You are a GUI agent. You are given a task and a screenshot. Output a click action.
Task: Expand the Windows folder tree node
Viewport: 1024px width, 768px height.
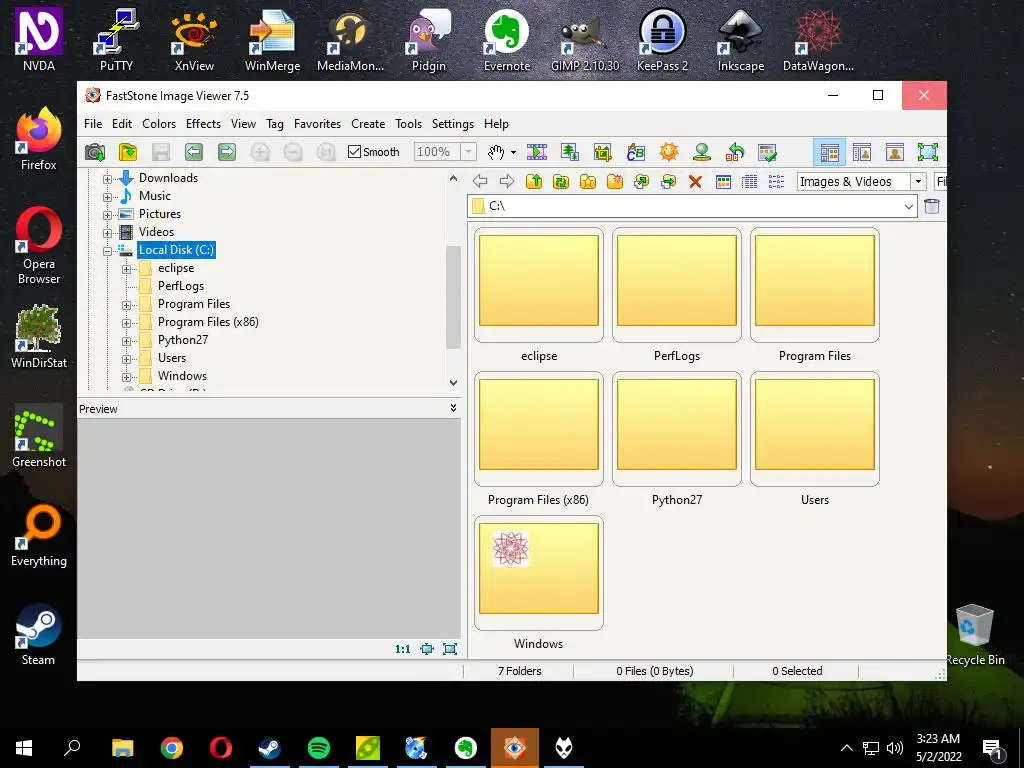tap(127, 377)
